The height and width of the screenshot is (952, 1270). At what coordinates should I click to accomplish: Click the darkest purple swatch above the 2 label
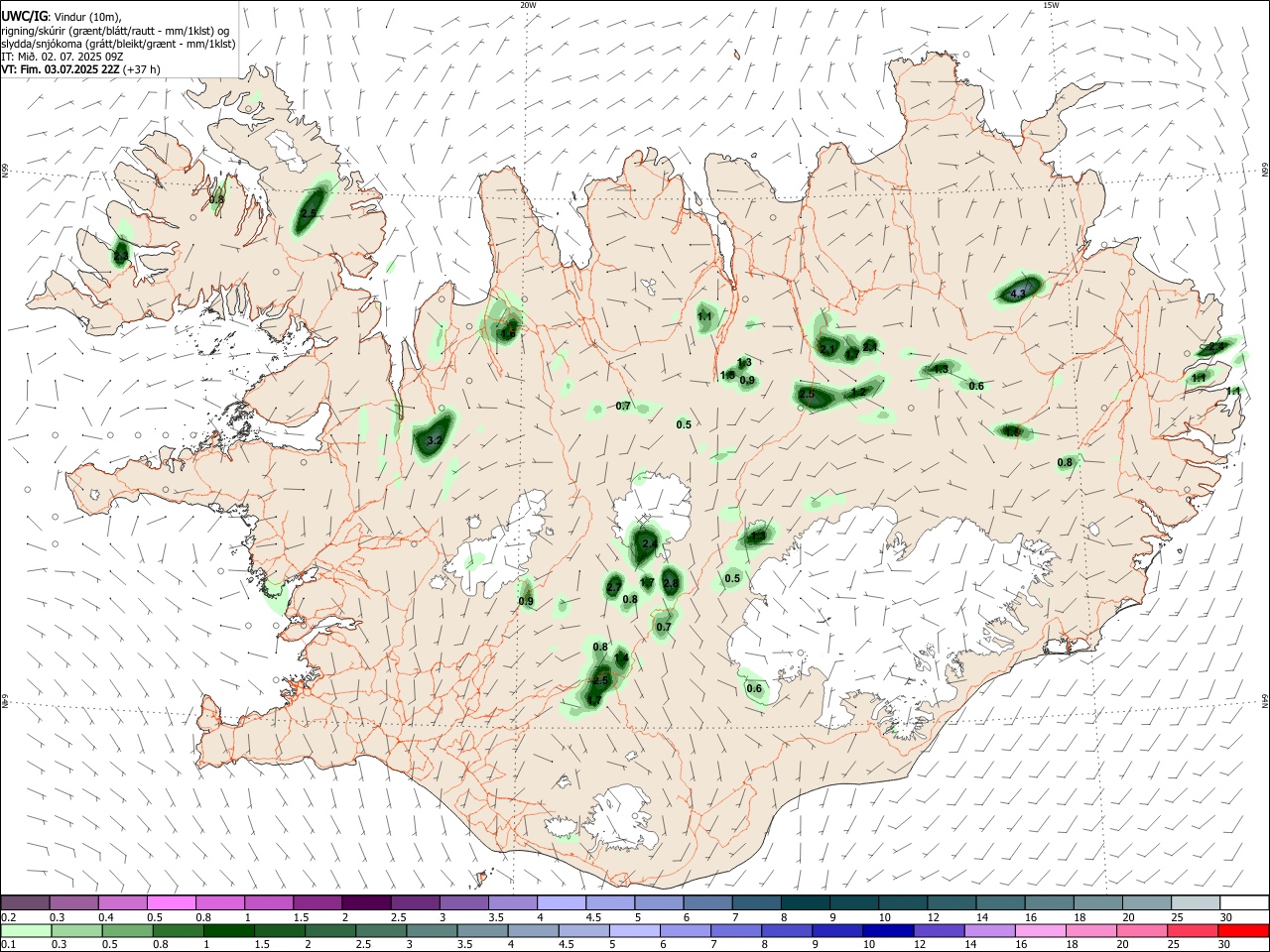(365, 902)
